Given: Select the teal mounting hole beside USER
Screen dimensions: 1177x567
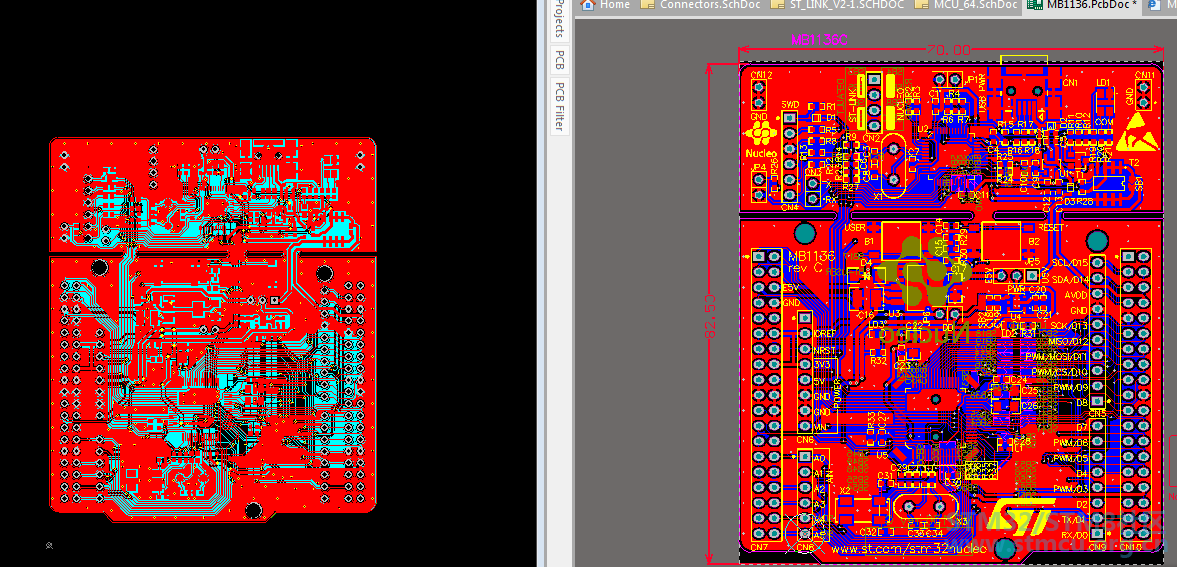Looking at the screenshot, I should point(805,234).
